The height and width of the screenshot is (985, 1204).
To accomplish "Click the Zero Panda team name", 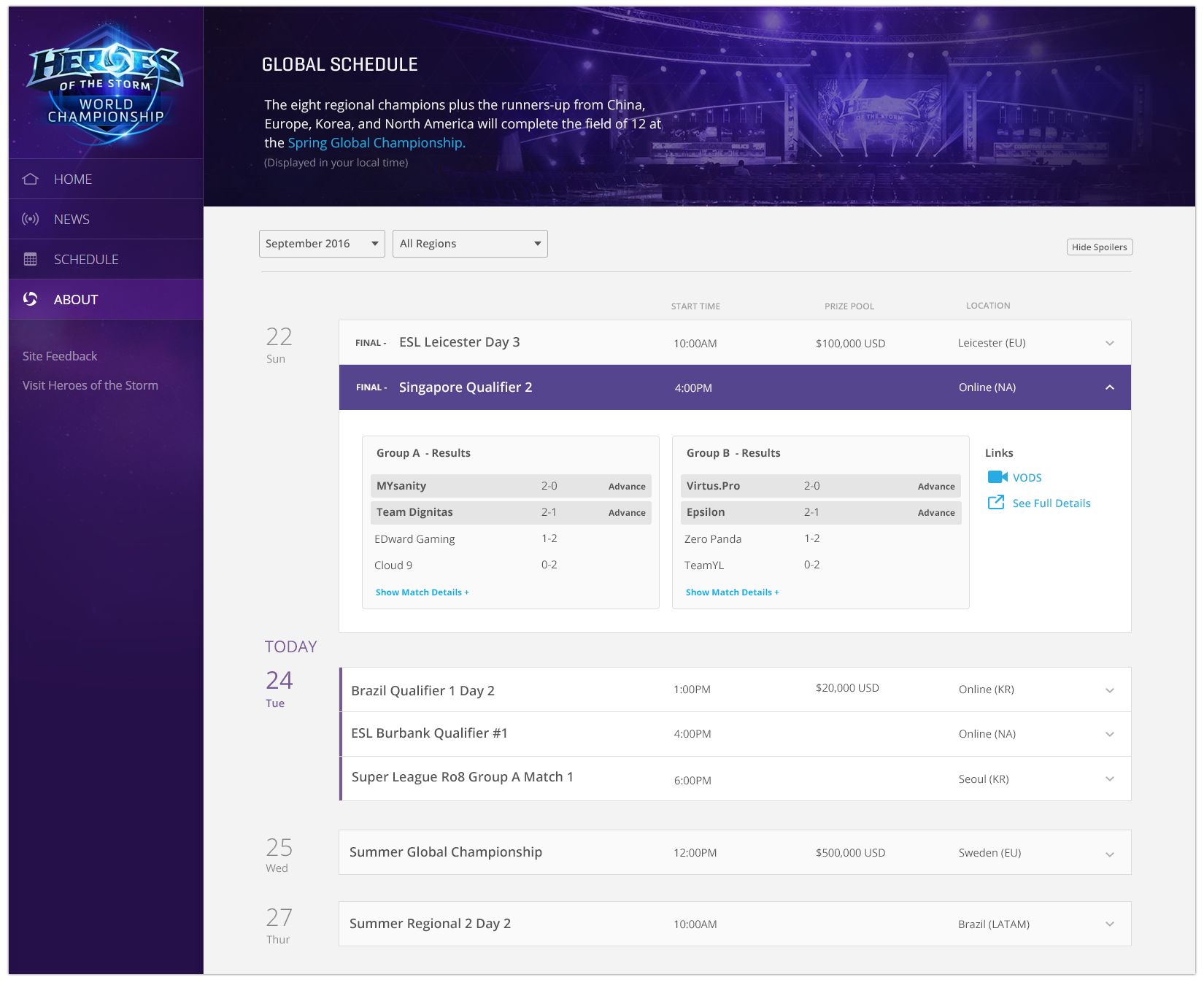I will (x=713, y=539).
